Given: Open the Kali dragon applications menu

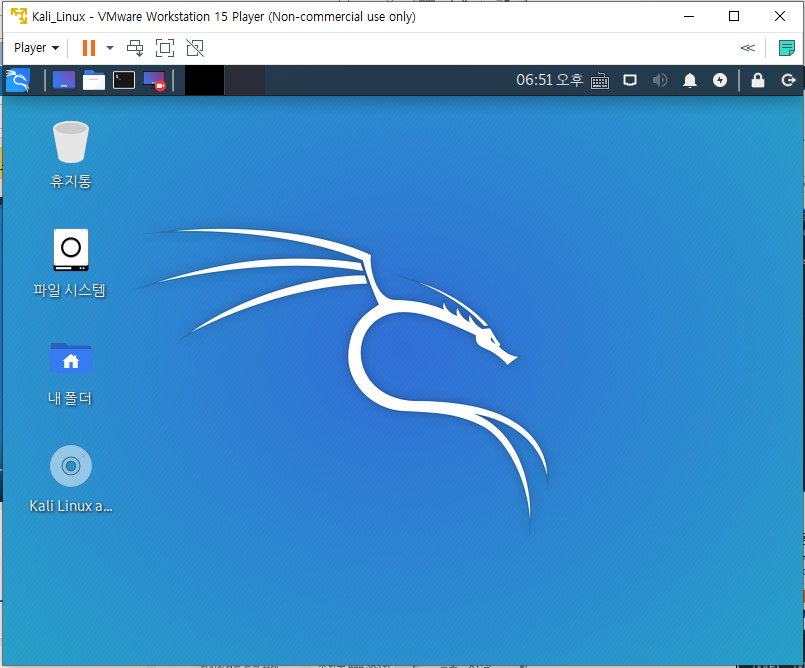Looking at the screenshot, I should point(18,80).
